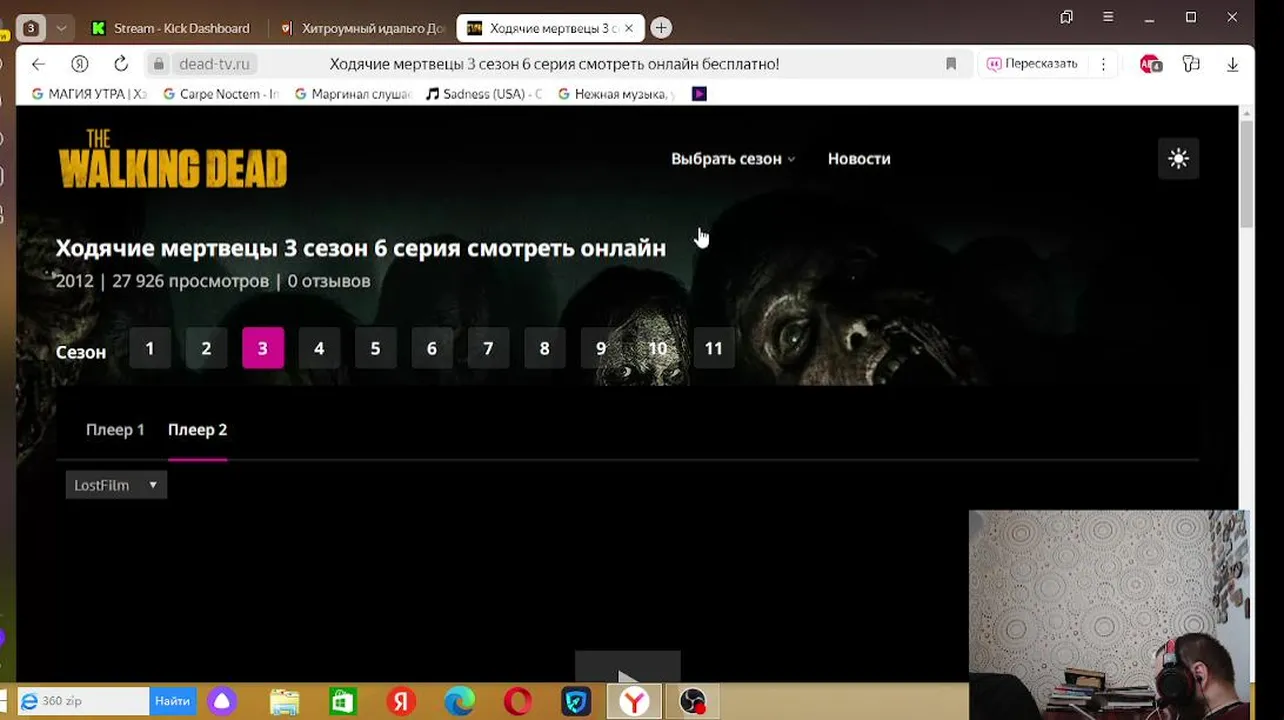The image size is (1284, 720).
Task: Switch to Плеер 1 tab
Action: (x=115, y=430)
